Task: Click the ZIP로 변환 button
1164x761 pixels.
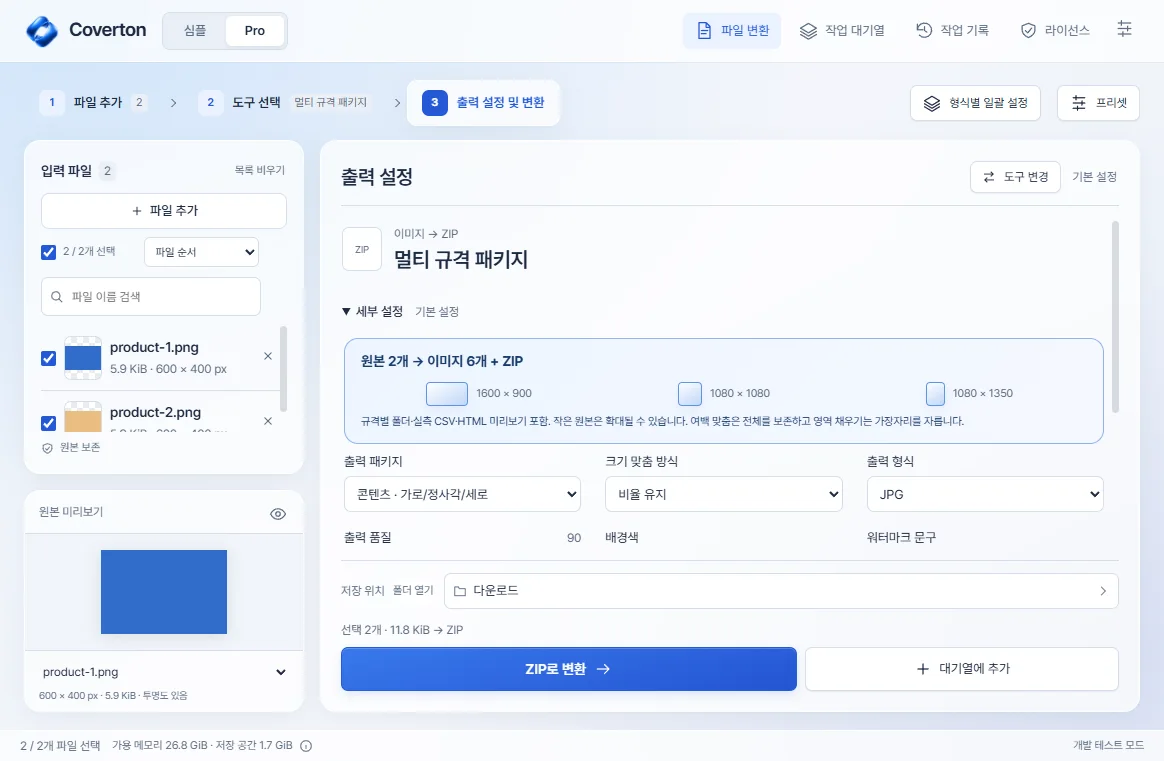Action: pyautogui.click(x=569, y=669)
